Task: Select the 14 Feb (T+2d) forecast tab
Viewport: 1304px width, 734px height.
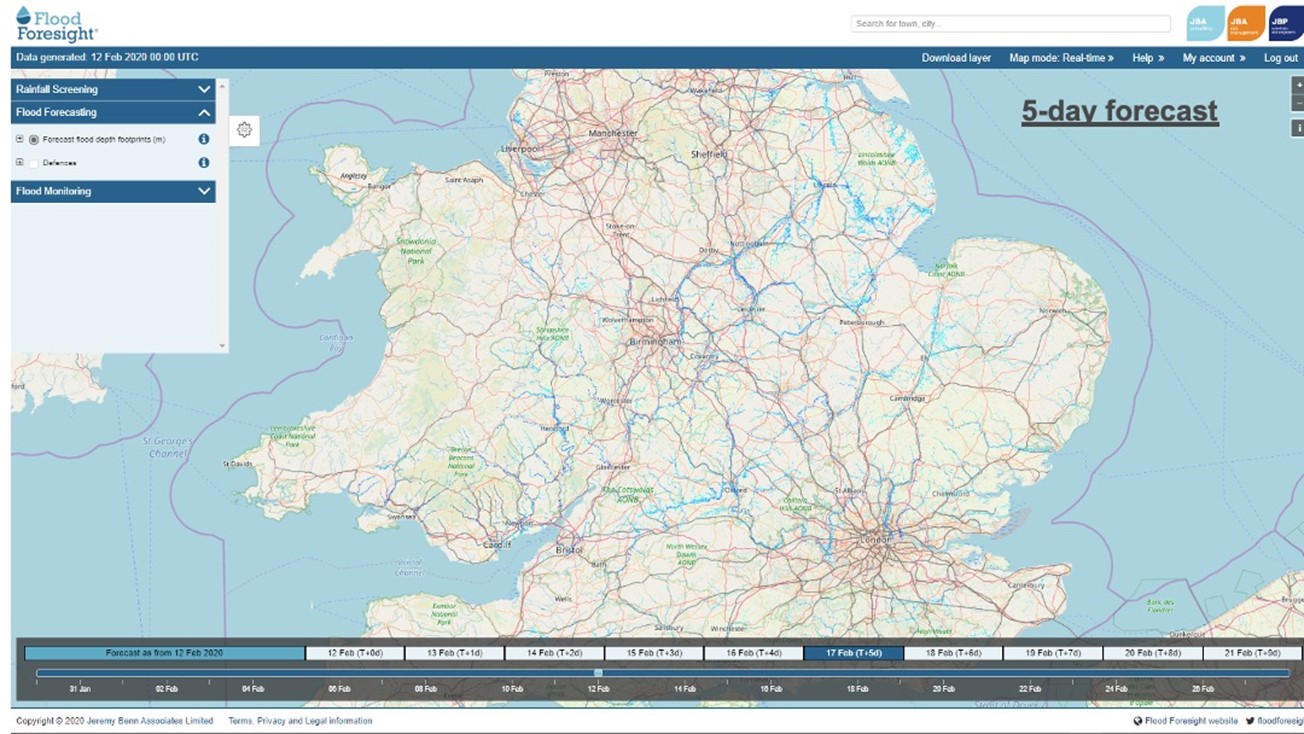Action: [x=554, y=653]
